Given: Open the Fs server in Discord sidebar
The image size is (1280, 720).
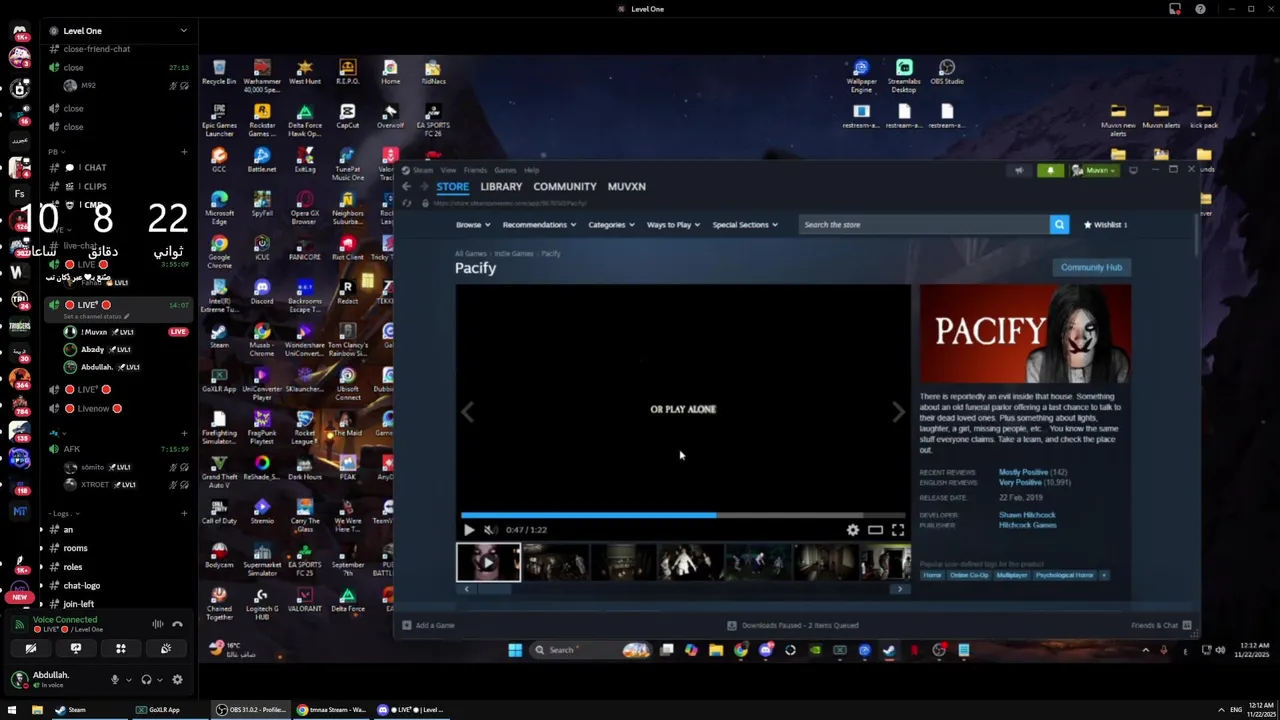Looking at the screenshot, I should coord(20,194).
